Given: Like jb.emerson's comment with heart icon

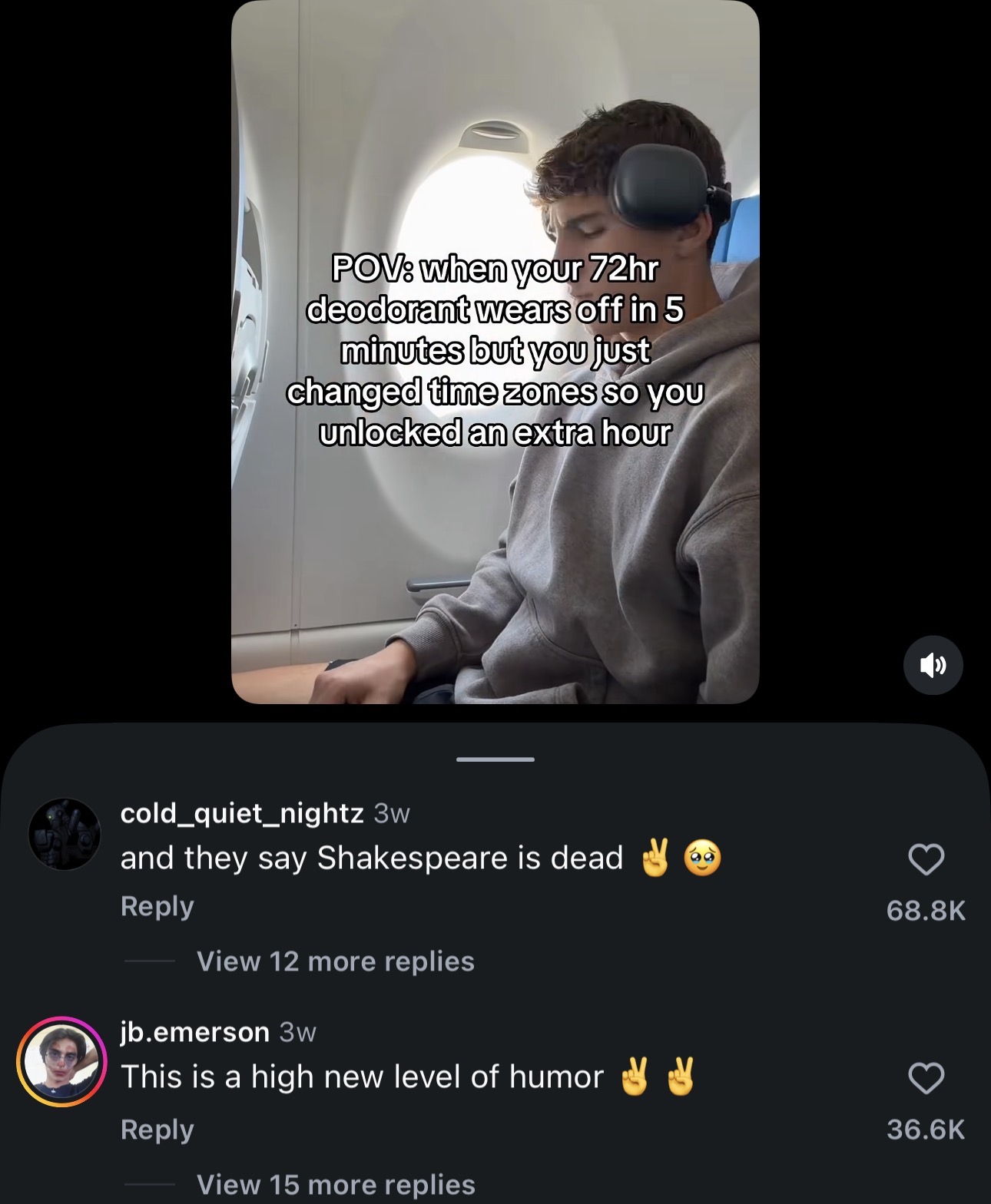Looking at the screenshot, I should pos(926,1078).
